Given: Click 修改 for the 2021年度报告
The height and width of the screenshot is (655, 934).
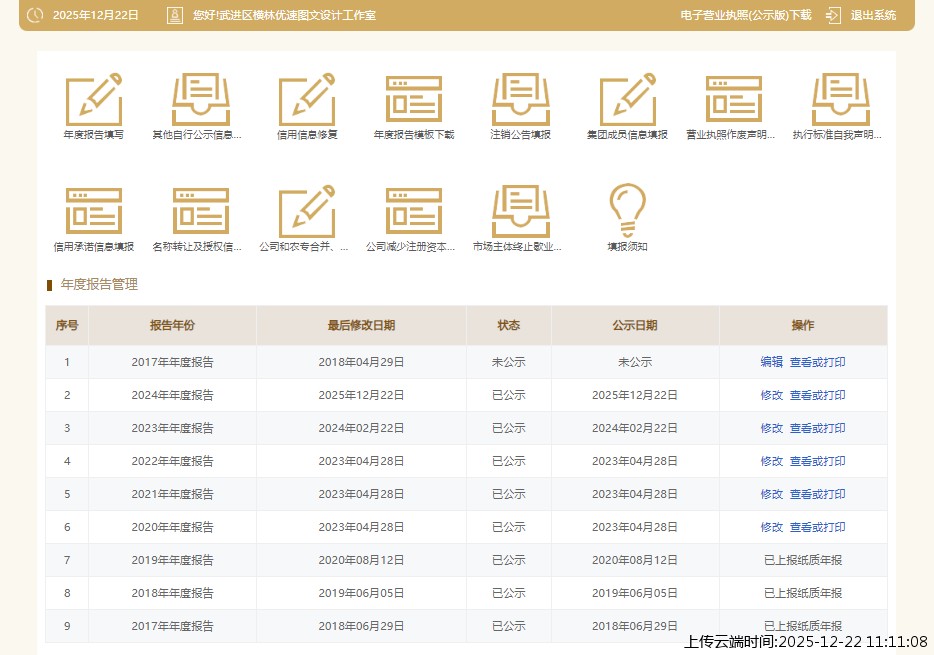Looking at the screenshot, I should coord(771,494).
